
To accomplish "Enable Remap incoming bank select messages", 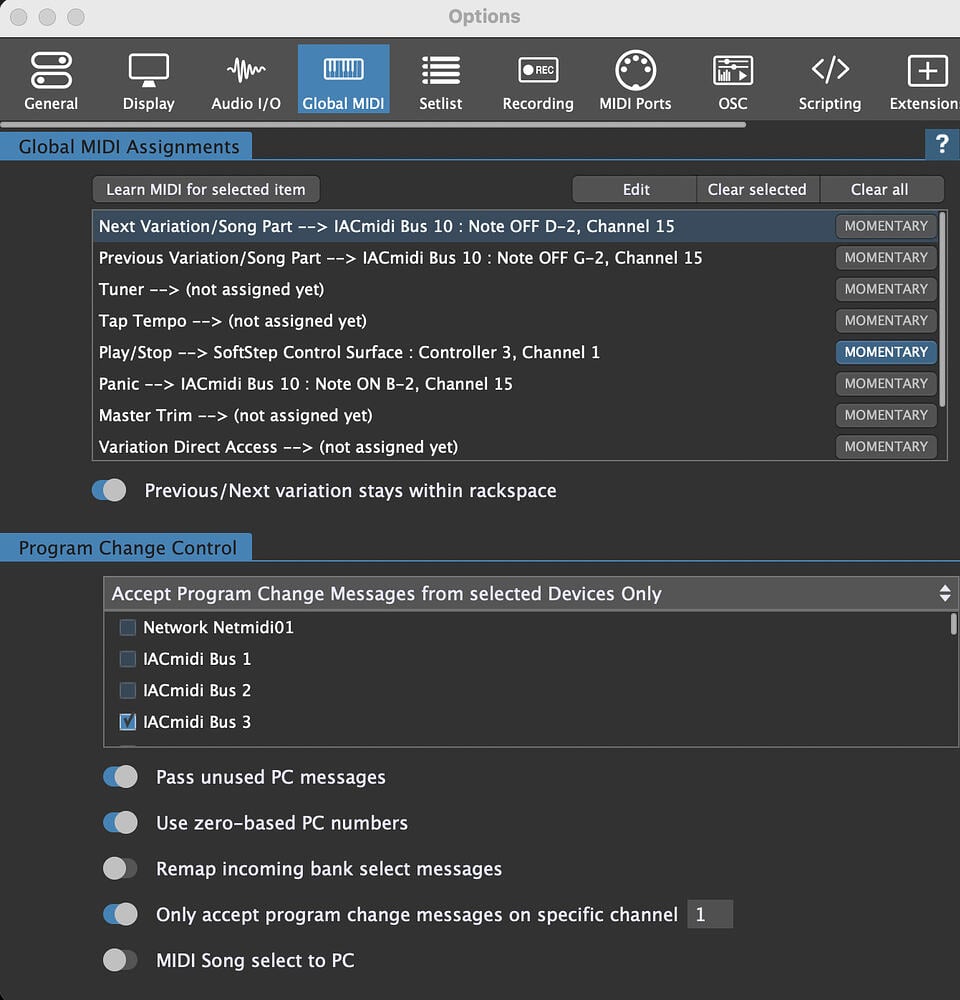I will [x=121, y=869].
